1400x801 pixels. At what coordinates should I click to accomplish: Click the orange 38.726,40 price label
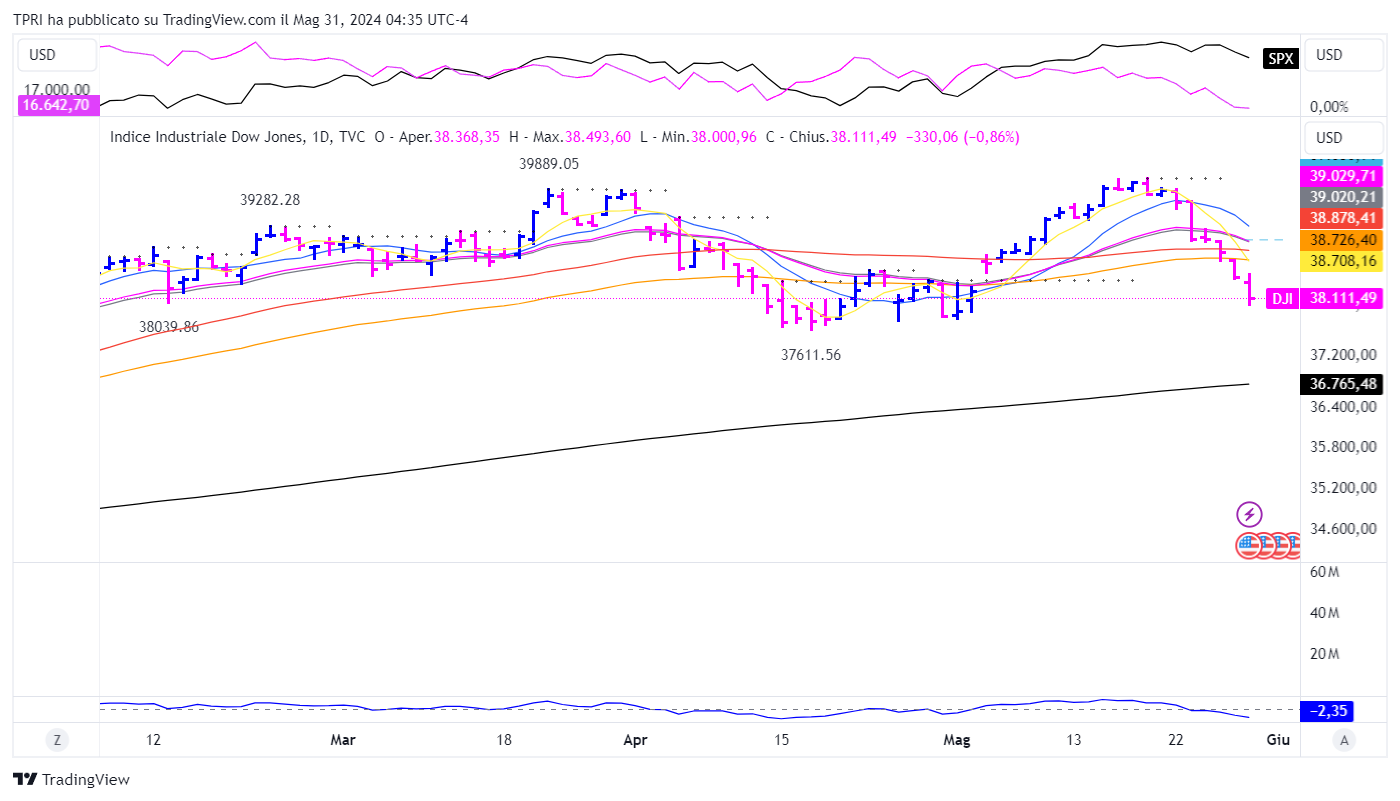coord(1342,240)
